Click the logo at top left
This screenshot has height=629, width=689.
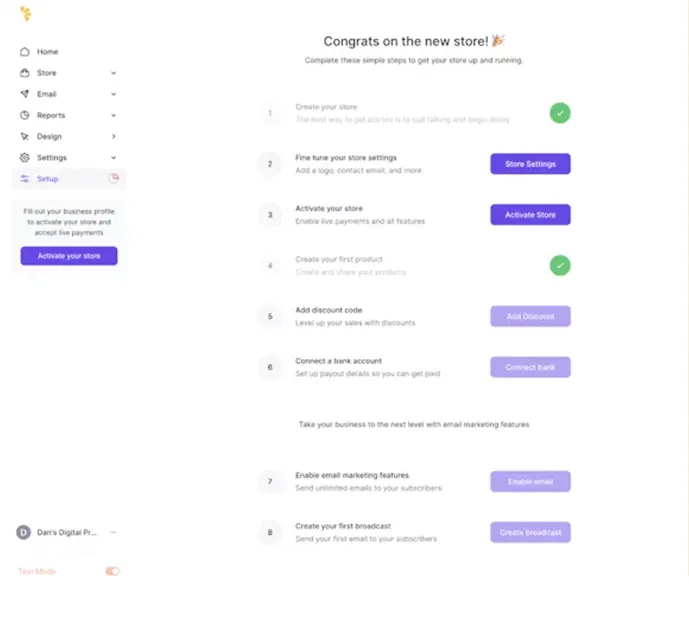(26, 14)
